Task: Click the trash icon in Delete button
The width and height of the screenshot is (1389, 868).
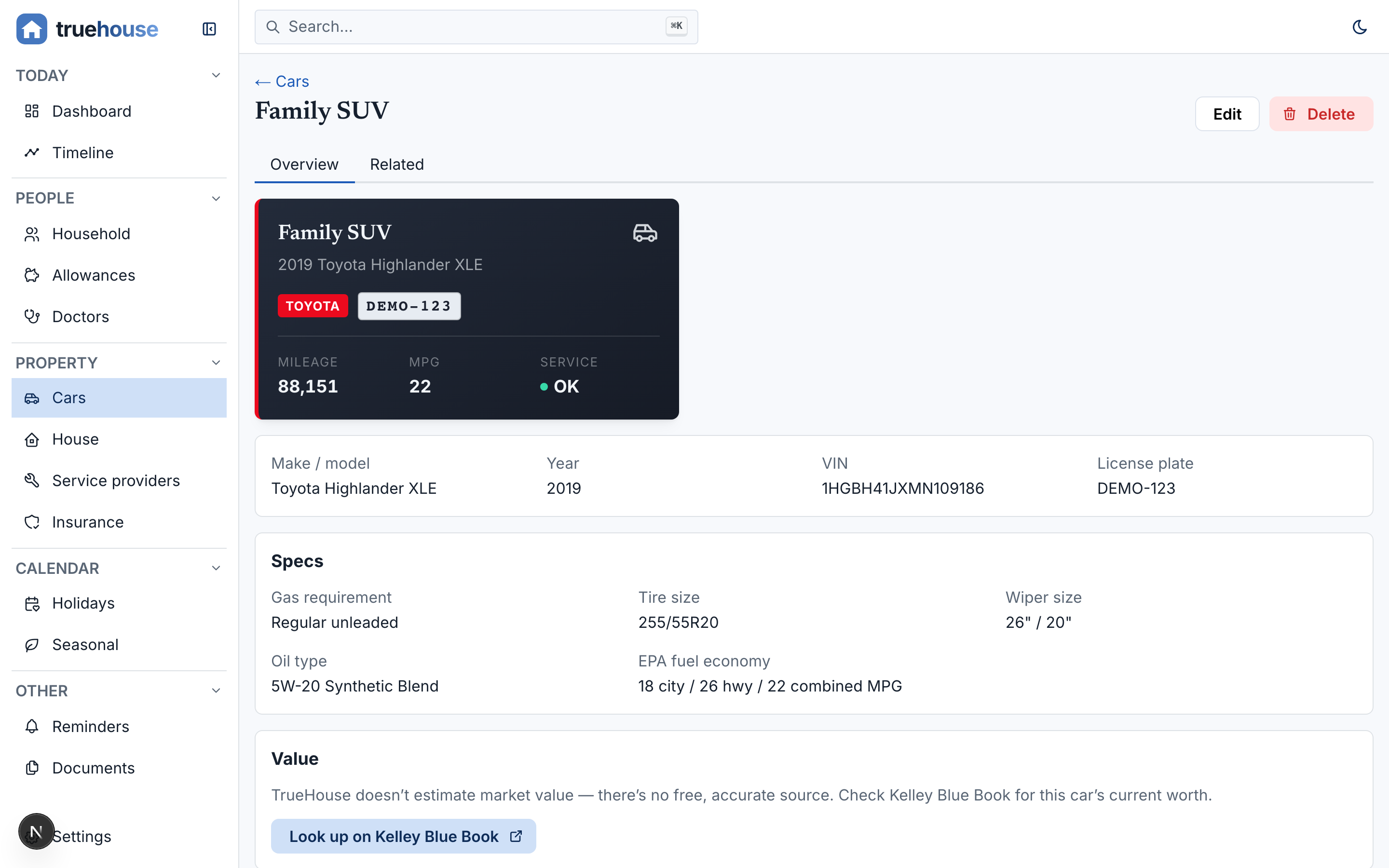Action: (1290, 114)
